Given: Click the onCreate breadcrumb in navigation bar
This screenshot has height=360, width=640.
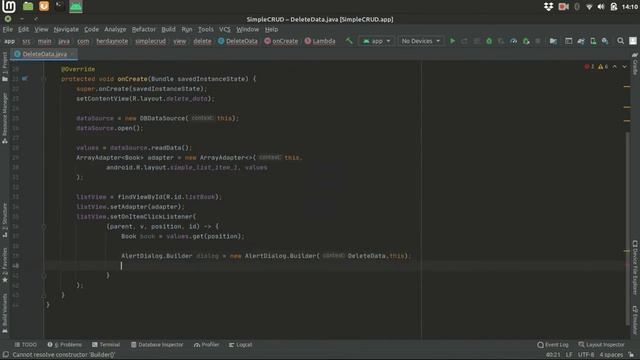Looking at the screenshot, I should [x=281, y=41].
